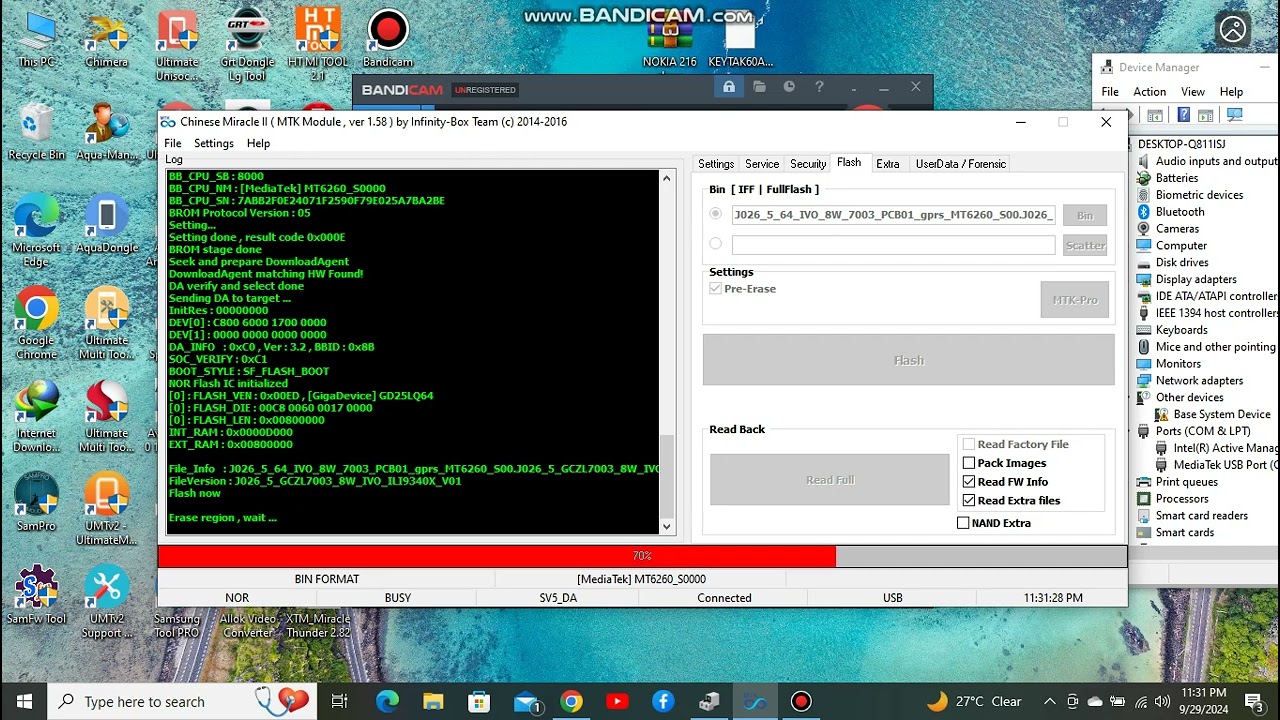The image size is (1280, 720).
Task: Click the Bin file path field
Action: click(x=893, y=214)
